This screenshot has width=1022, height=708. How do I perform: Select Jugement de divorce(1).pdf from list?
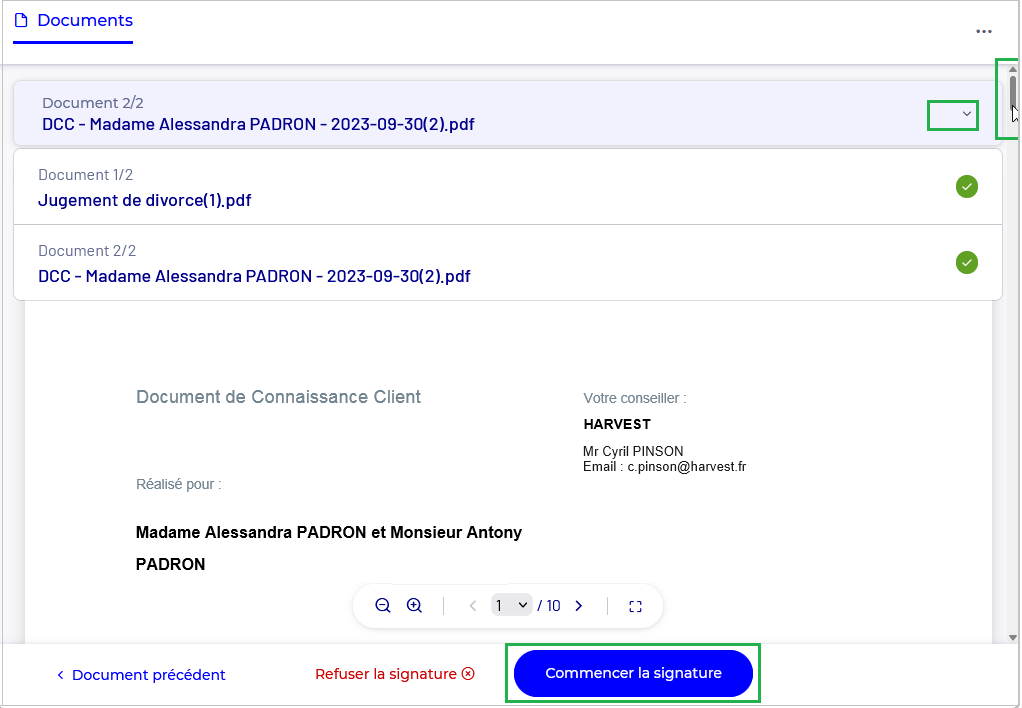click(x=145, y=200)
